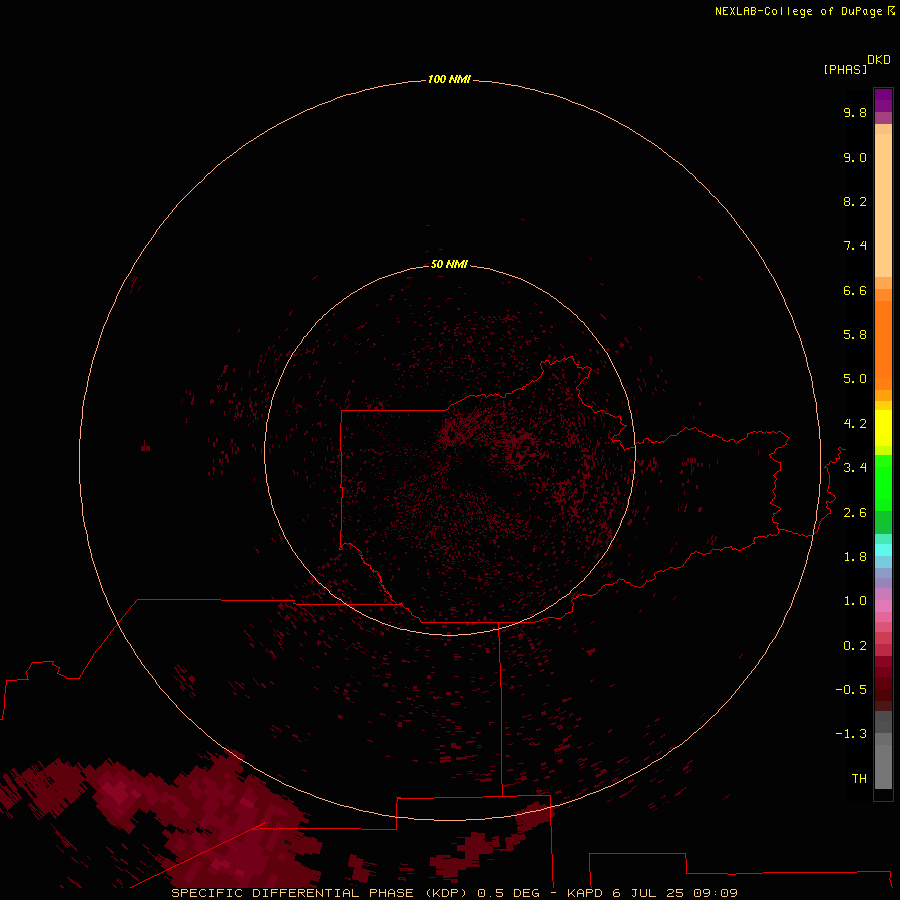
Task: Click the NEXLAB-College of DuPage credit text
Action: pyautogui.click(x=798, y=11)
